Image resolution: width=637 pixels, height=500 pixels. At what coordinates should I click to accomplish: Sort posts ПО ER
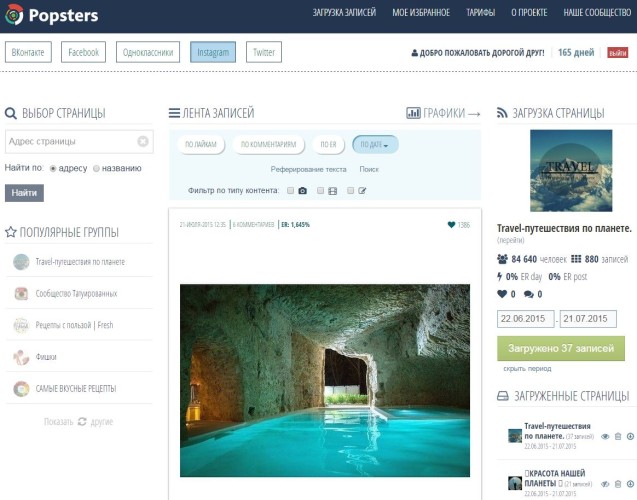point(328,144)
